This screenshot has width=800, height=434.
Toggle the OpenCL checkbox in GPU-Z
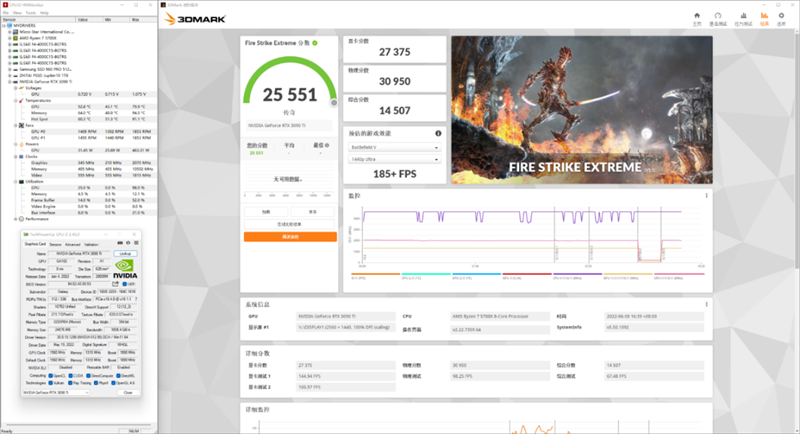click(51, 375)
